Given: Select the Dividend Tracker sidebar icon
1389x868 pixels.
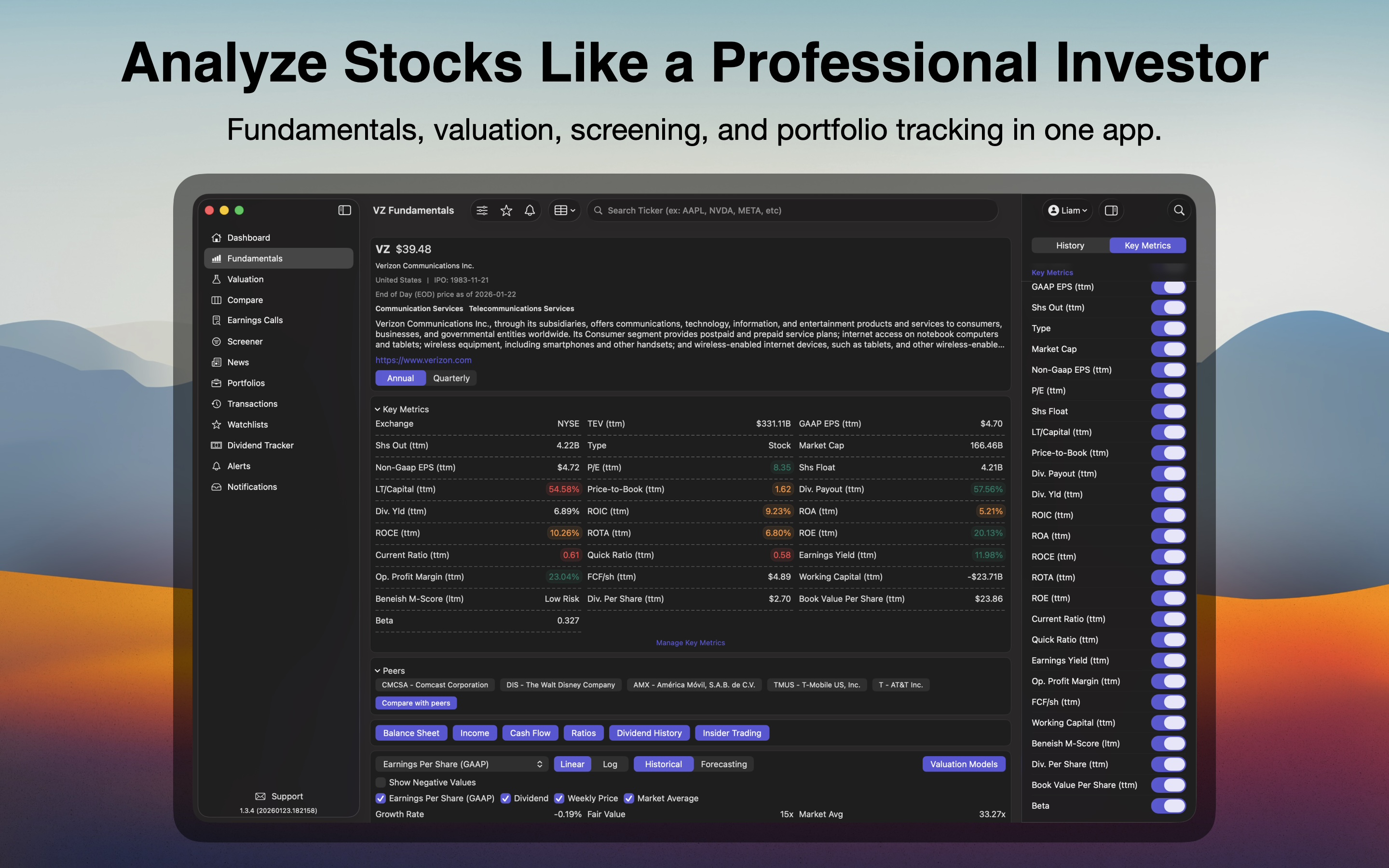Looking at the screenshot, I should tap(217, 445).
